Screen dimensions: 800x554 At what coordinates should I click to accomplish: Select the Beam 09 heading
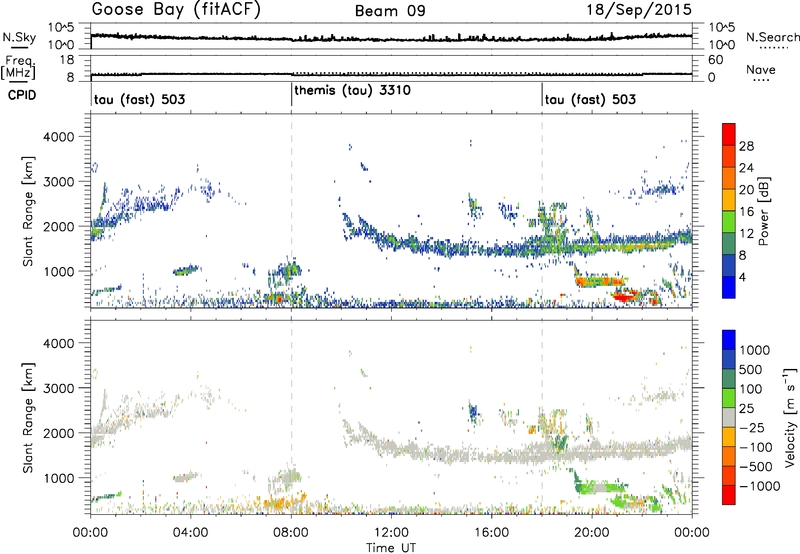[x=390, y=11]
